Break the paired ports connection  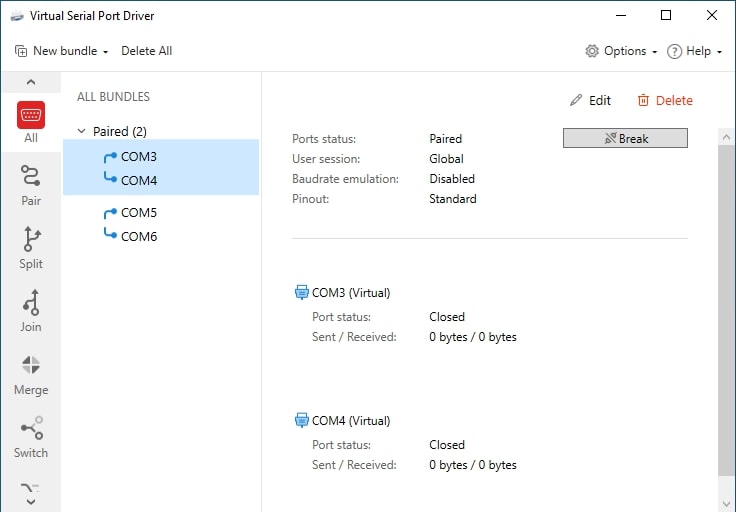pos(625,138)
